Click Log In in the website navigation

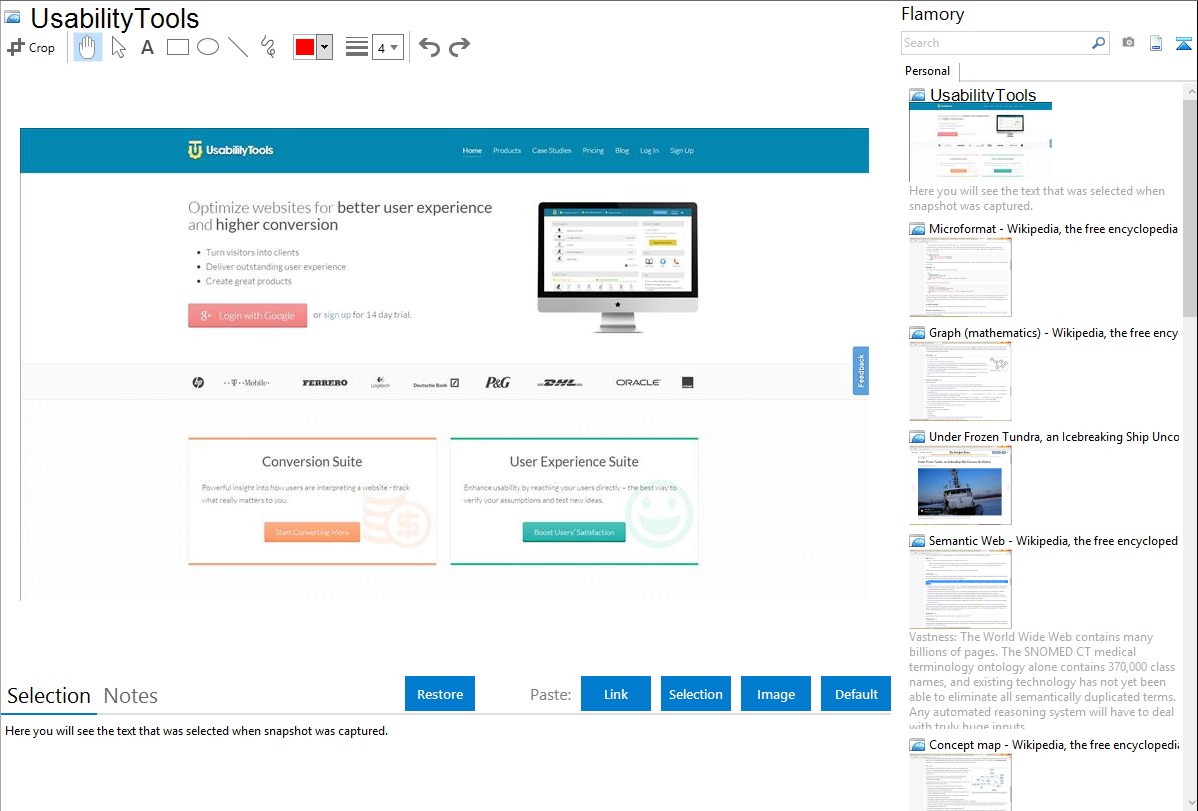(649, 151)
